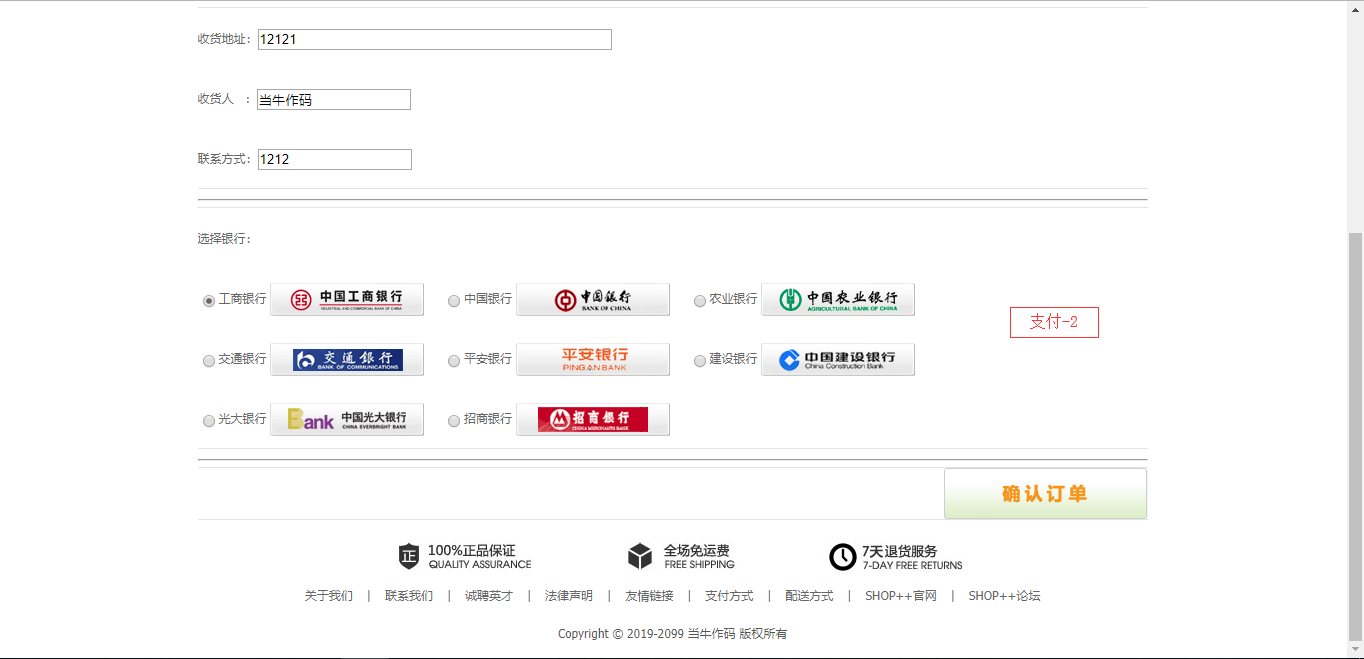The image size is (1364, 659).
Task: Click the page vertical scrollbar thumb
Action: [1356, 435]
